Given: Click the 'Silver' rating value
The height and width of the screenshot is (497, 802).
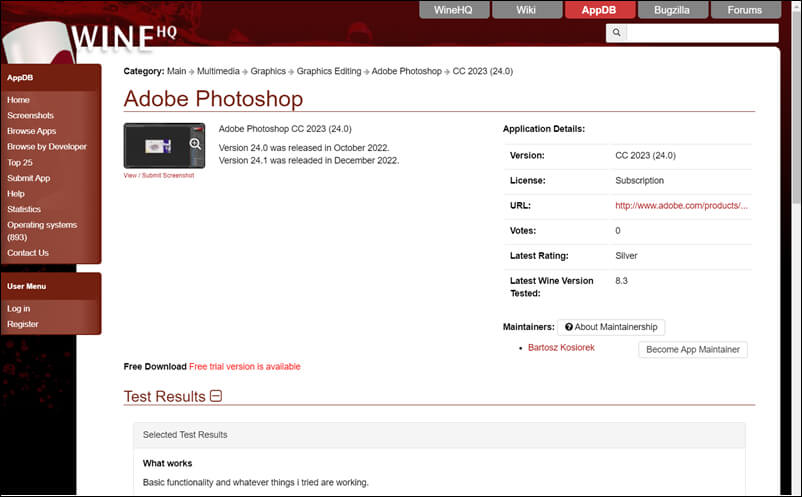Looking at the screenshot, I should click(x=626, y=256).
